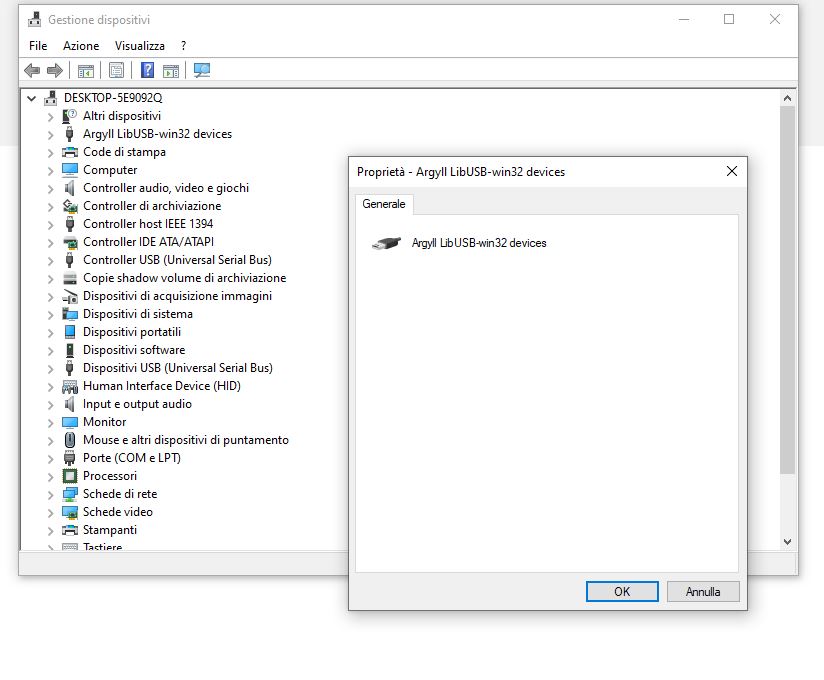Open the Visualizza menu
The width and height of the screenshot is (824, 680).
tap(140, 46)
